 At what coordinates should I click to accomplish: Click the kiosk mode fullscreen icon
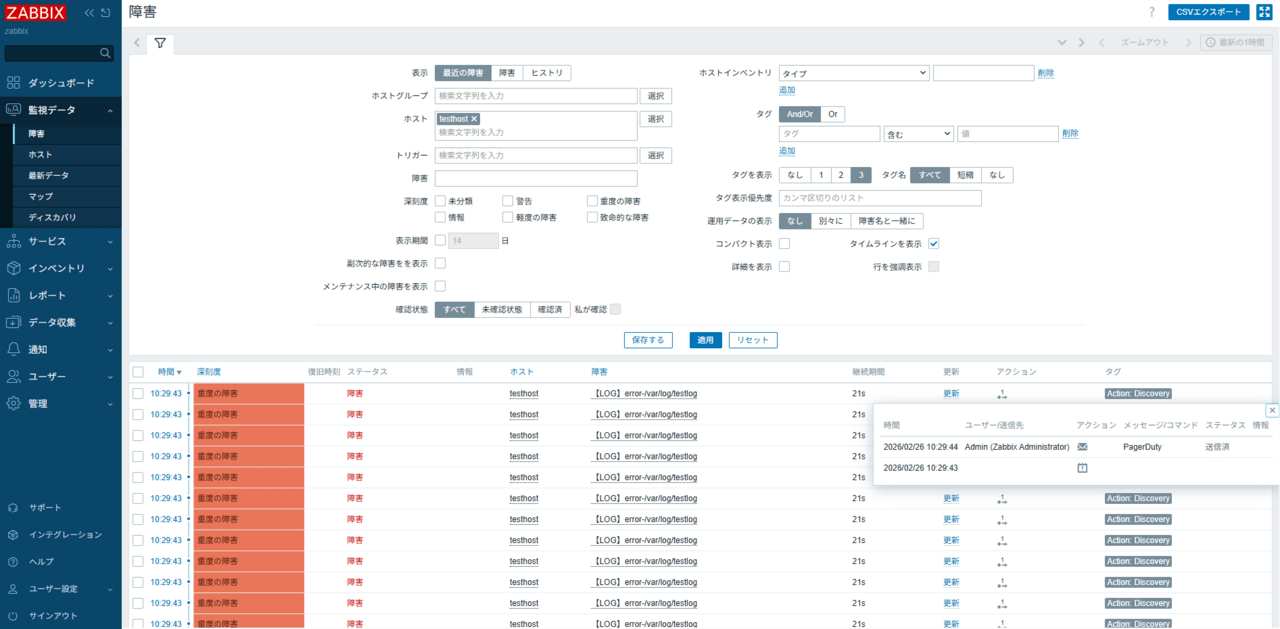point(1263,12)
